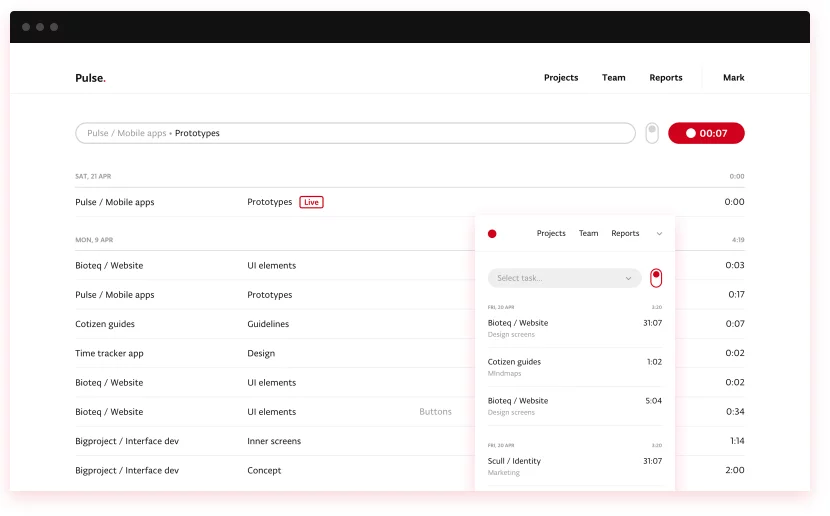Open Projects in the top navigation

[561, 78]
